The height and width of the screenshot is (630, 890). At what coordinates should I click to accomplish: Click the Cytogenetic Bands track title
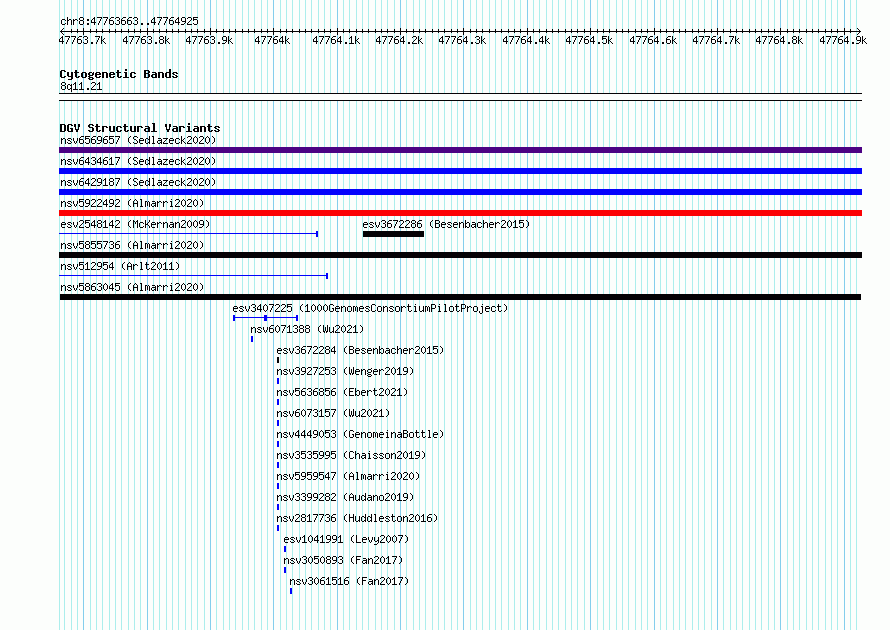(x=119, y=74)
